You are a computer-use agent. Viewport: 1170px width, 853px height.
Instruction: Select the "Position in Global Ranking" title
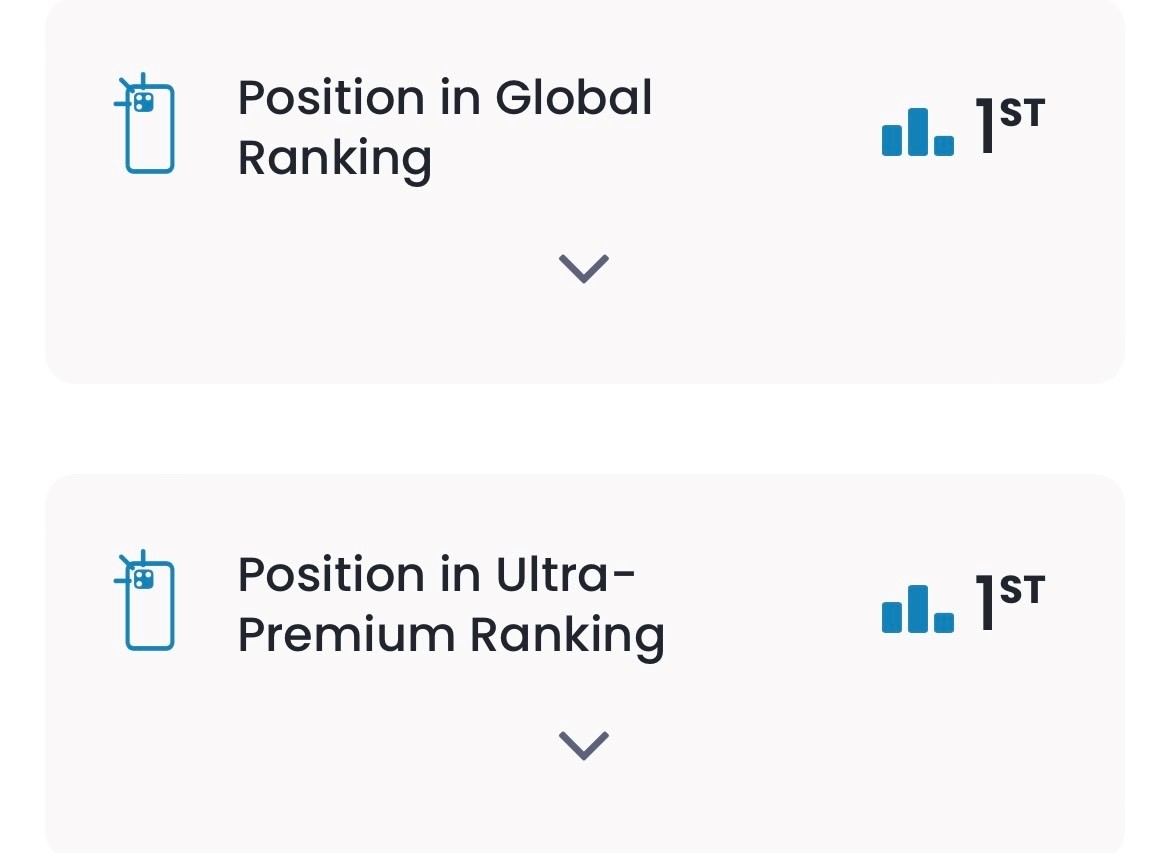pyautogui.click(x=444, y=127)
